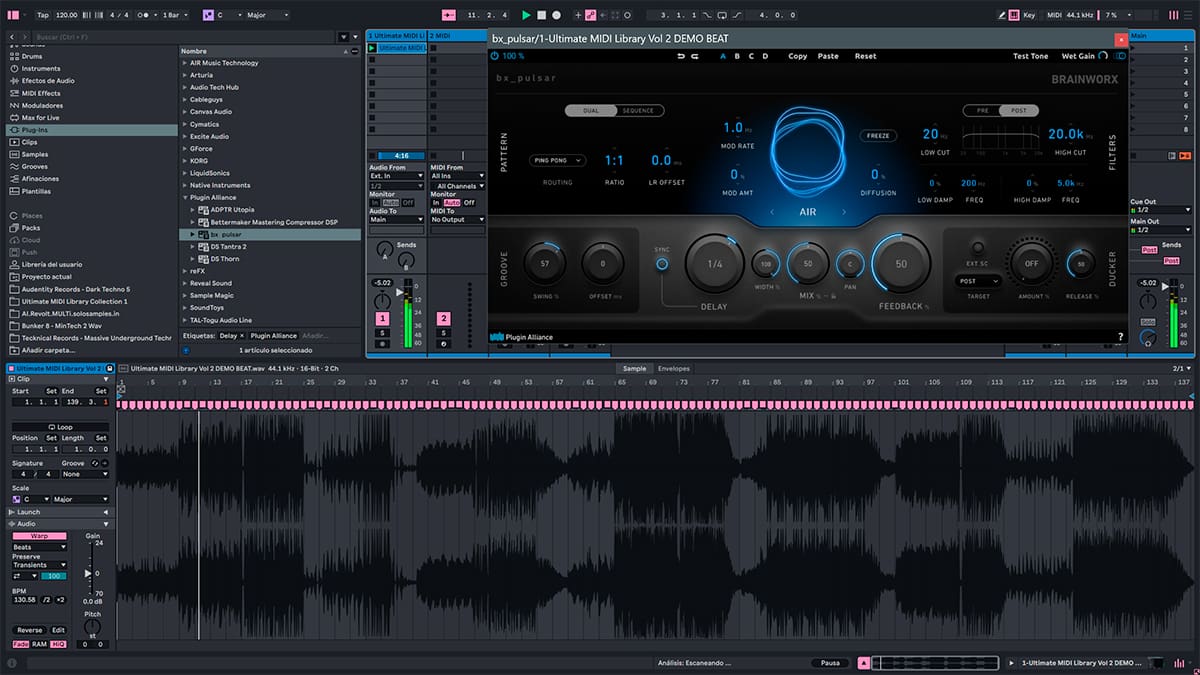Click the Key button in the top bar
Viewport: 1200px width, 675px height.
(x=1029, y=15)
